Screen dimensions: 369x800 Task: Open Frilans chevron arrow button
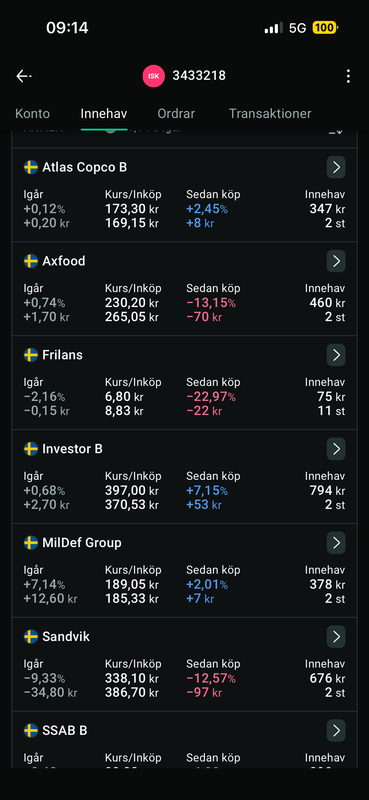(x=336, y=355)
